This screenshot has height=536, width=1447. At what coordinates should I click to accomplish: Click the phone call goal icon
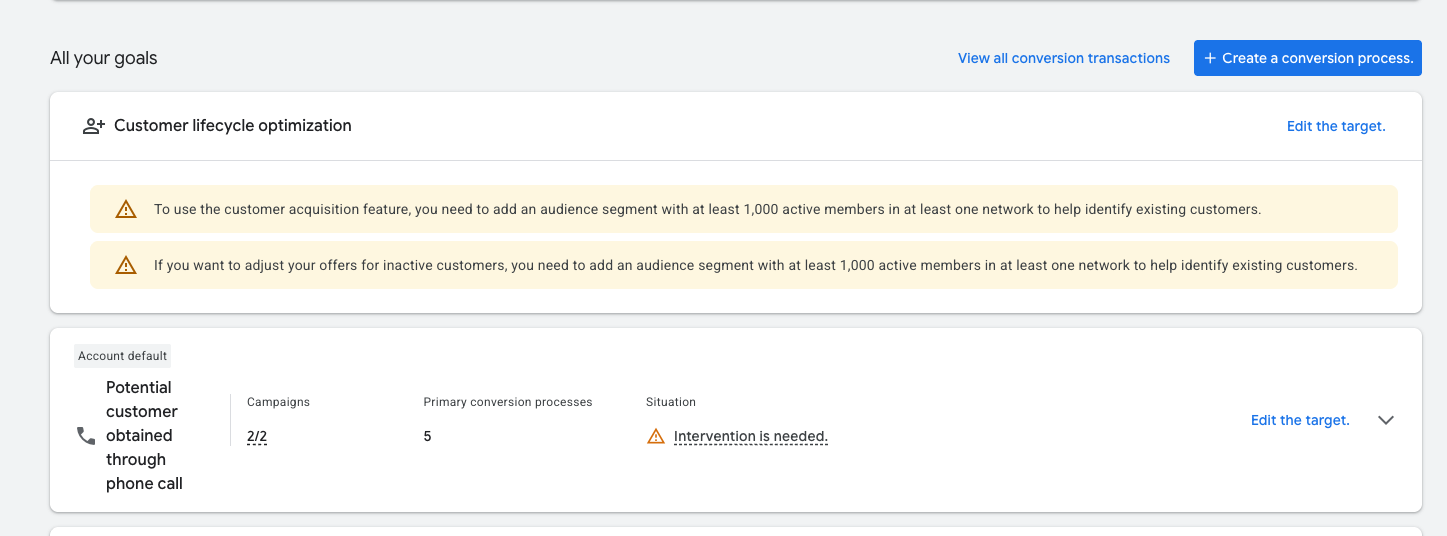pos(87,436)
